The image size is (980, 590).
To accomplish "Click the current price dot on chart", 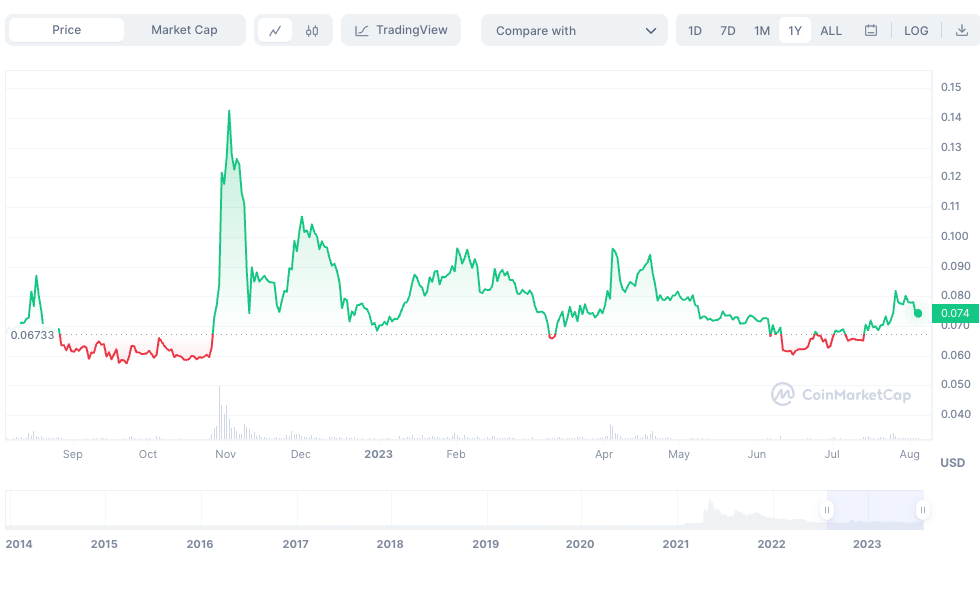I will (x=918, y=313).
